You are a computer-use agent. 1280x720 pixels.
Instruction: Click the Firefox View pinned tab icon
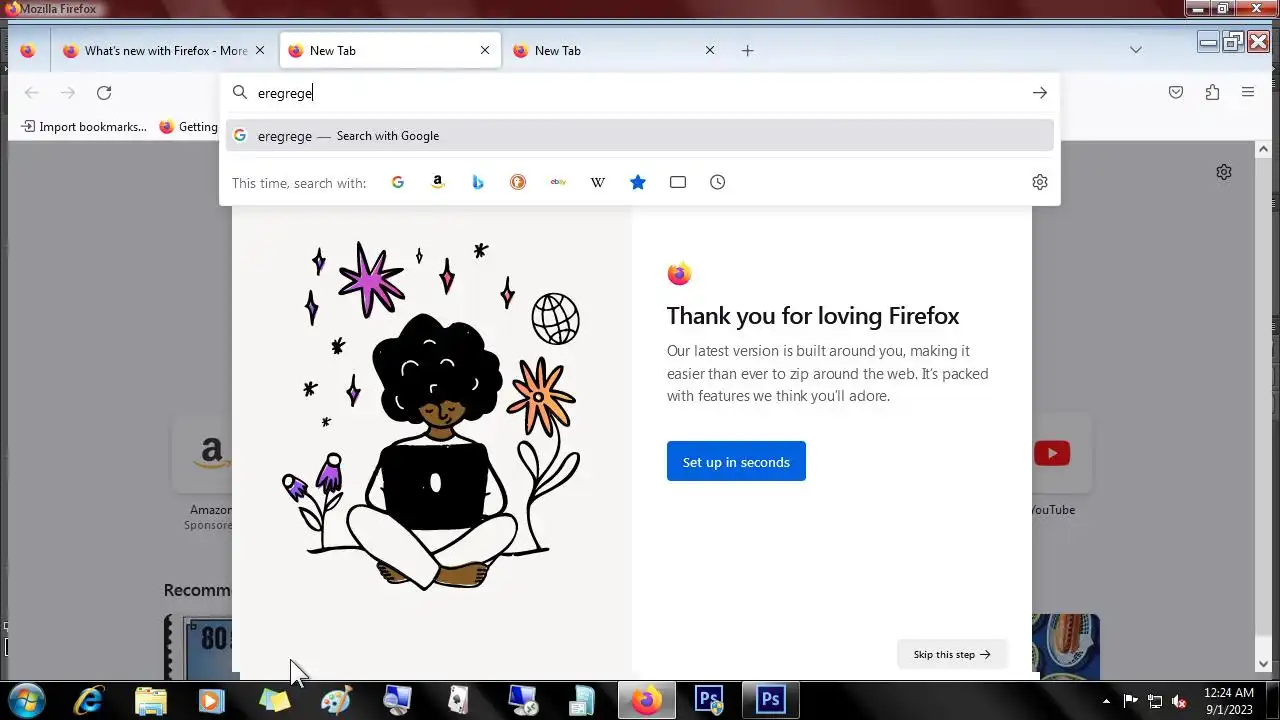[x=27, y=50]
